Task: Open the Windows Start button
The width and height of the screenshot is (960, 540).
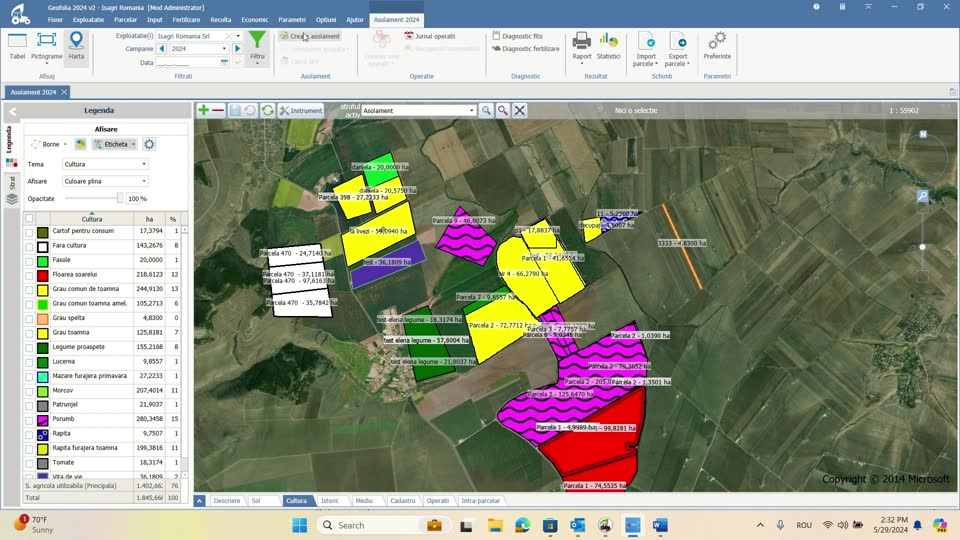Action: [299, 525]
